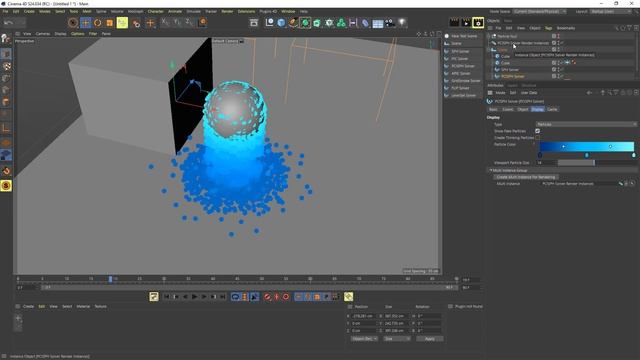
Task: Click the LevelSet Solver preset
Action: click(x=460, y=96)
